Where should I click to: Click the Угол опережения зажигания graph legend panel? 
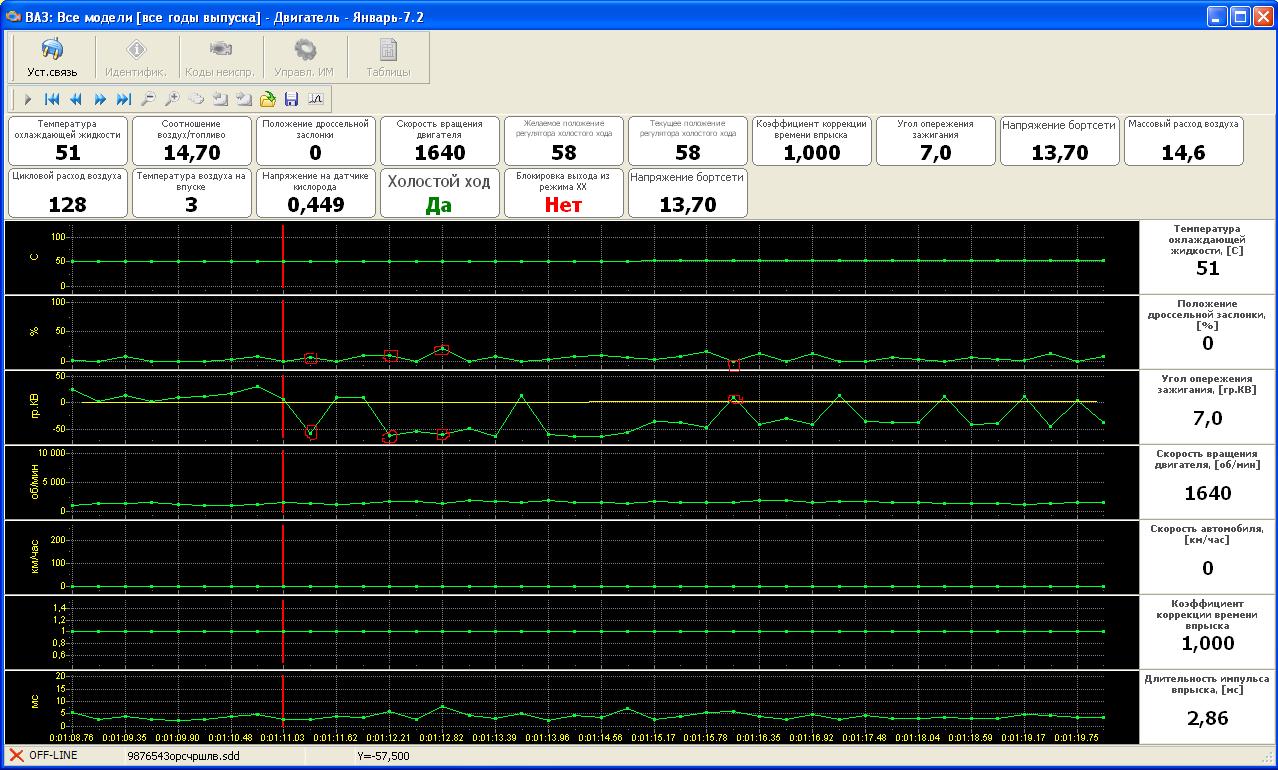point(1207,408)
